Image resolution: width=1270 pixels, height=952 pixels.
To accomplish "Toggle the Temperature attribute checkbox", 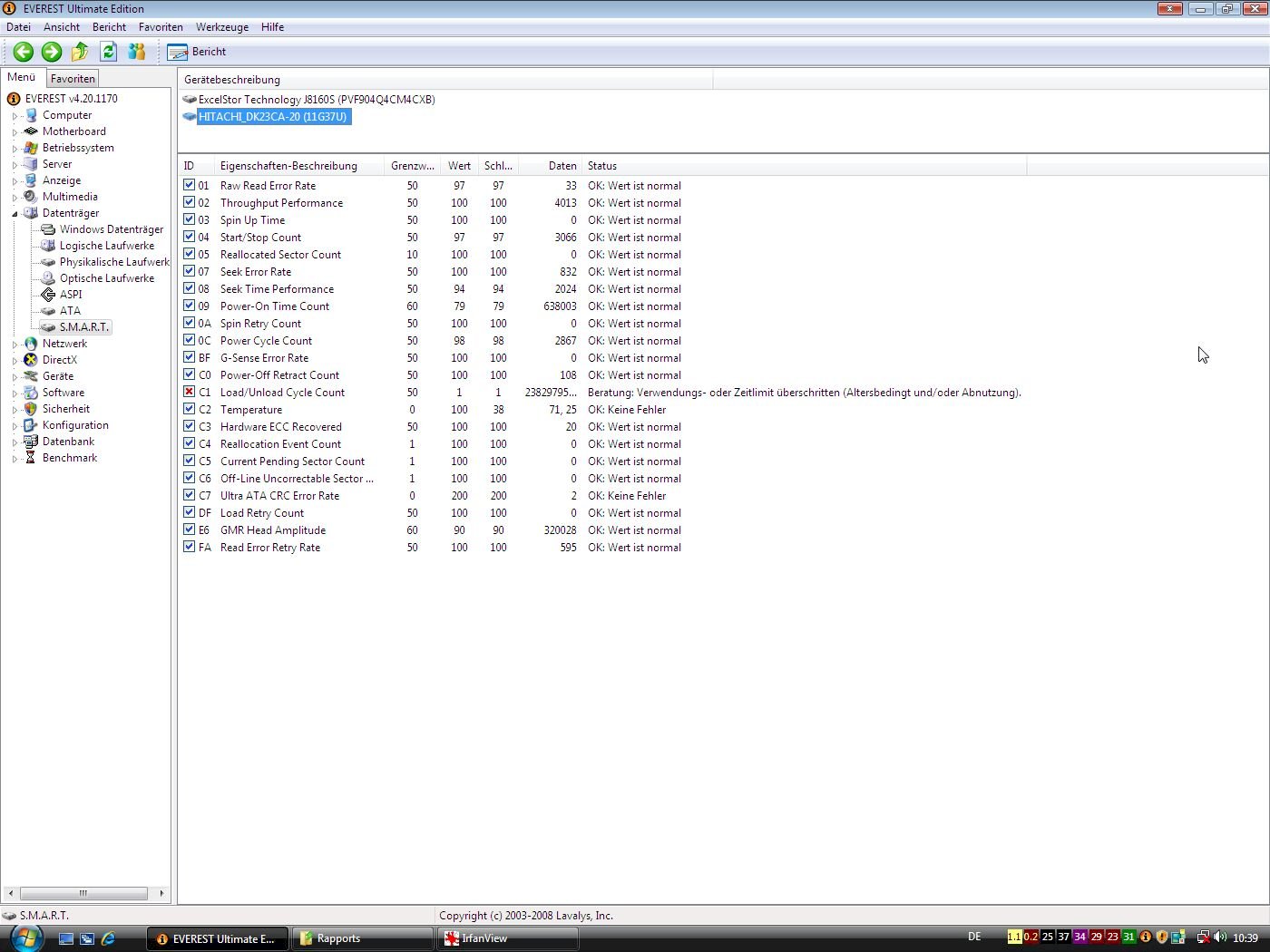I will 189,409.
